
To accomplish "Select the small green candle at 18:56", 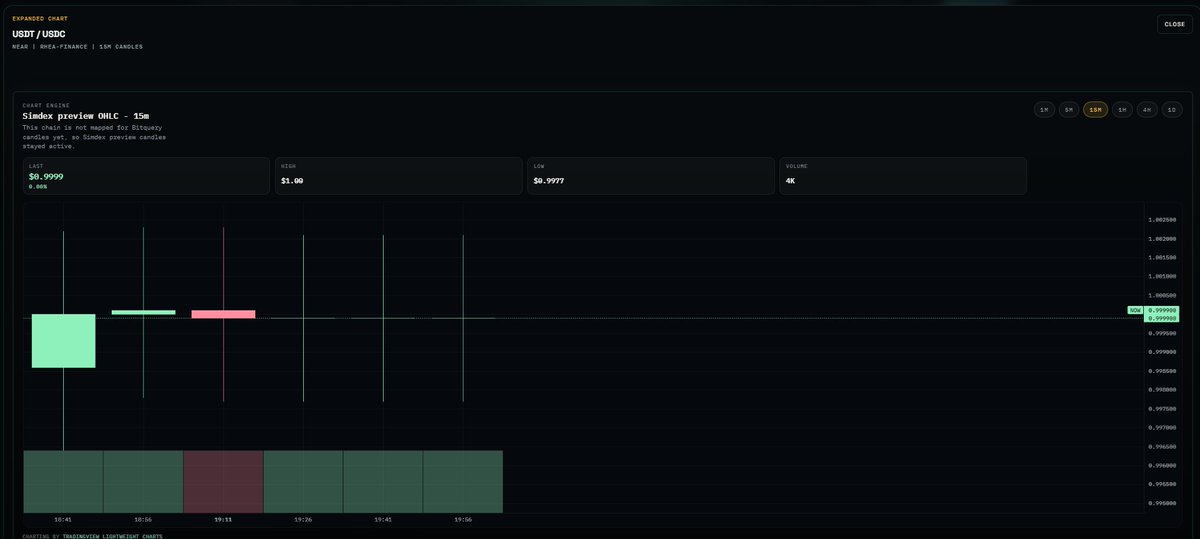I will point(143,312).
